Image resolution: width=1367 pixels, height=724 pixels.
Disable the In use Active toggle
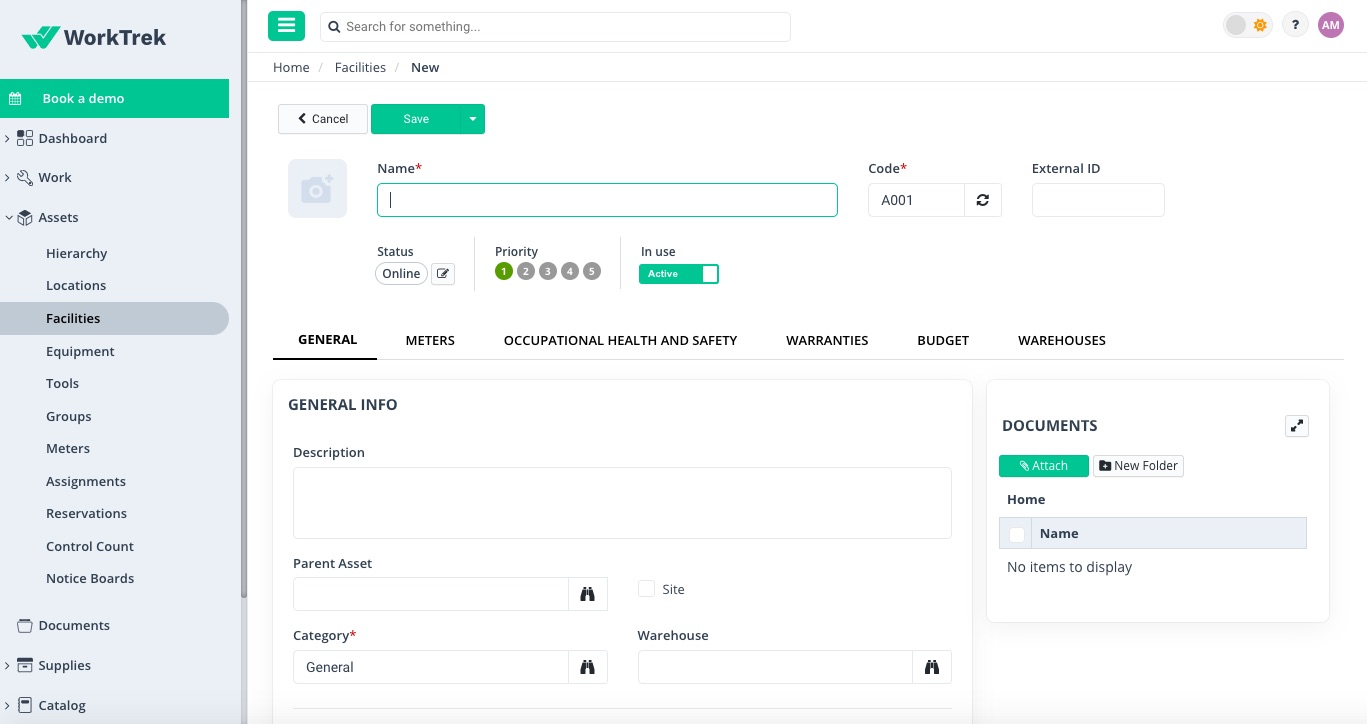coord(679,273)
